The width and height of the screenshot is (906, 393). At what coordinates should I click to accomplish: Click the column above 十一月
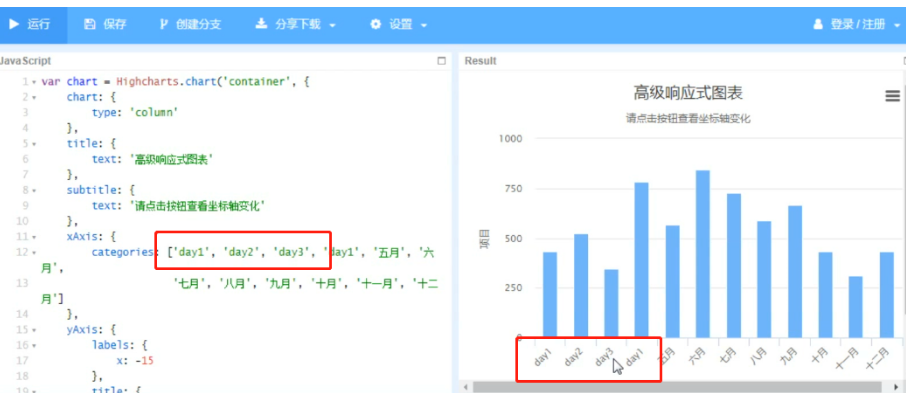click(x=856, y=307)
